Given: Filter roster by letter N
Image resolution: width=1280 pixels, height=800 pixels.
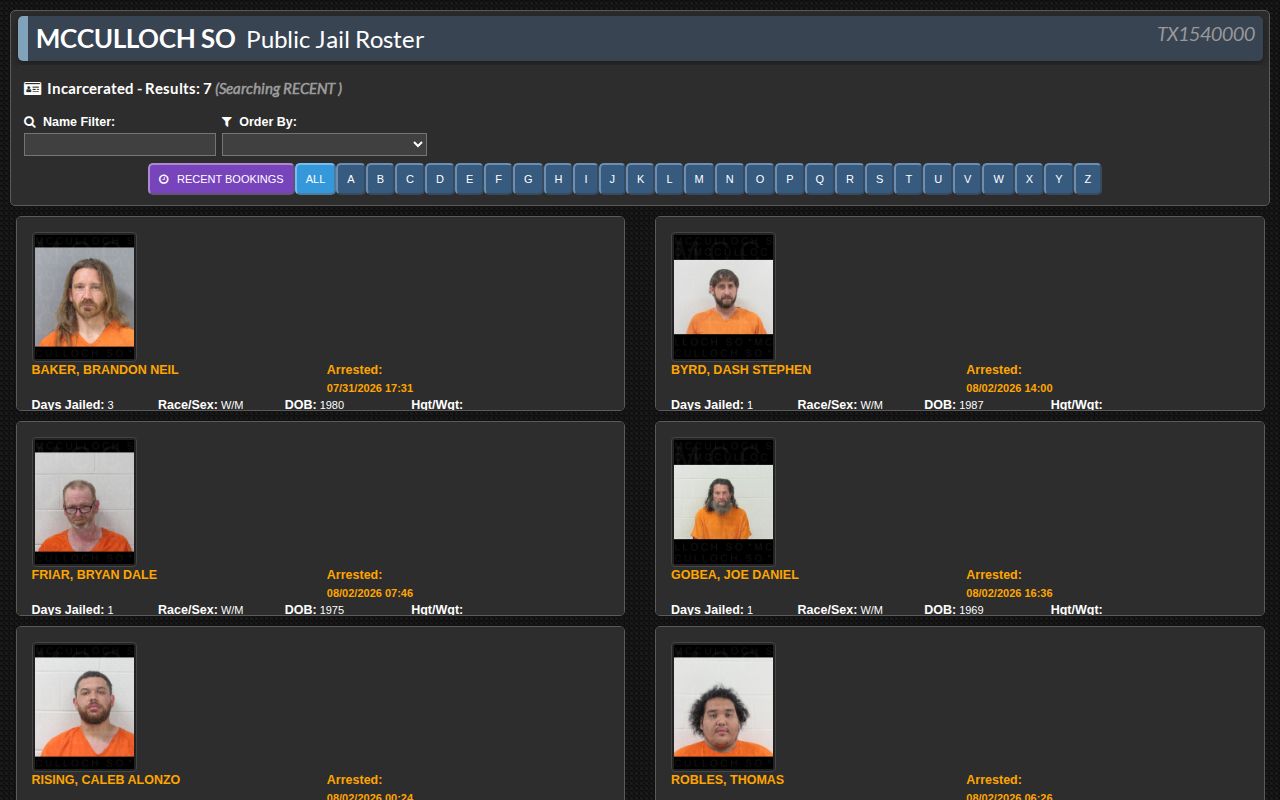Looking at the screenshot, I should pos(730,179).
